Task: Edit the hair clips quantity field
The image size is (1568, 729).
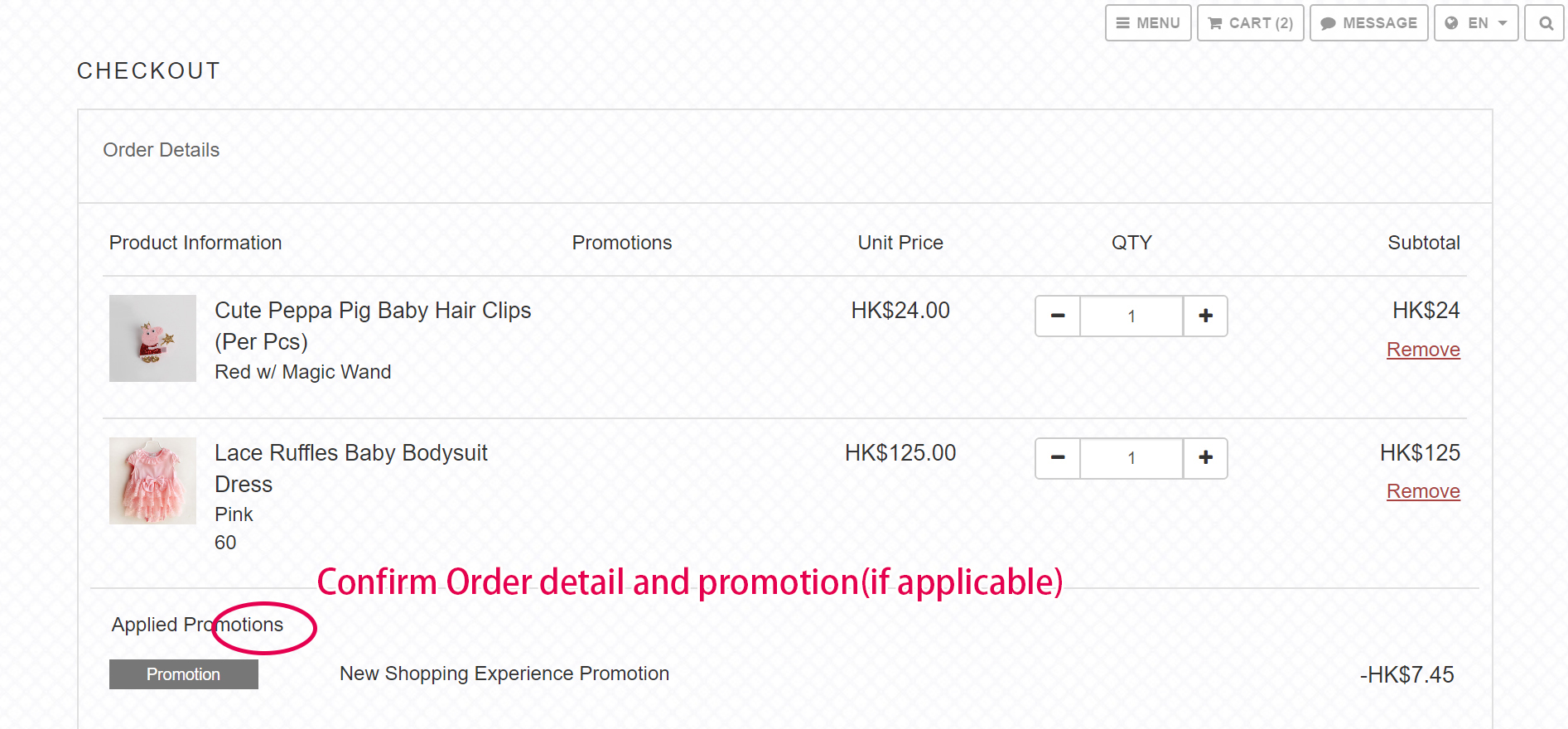Action: tap(1131, 316)
